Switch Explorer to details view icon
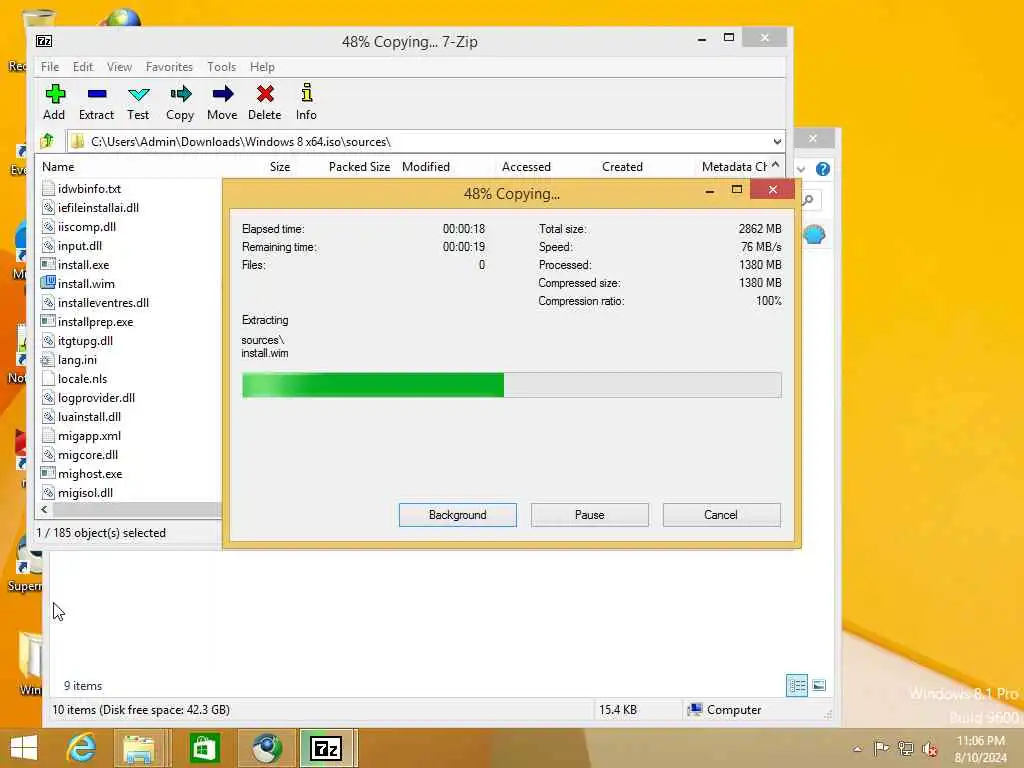The image size is (1024, 768). click(x=797, y=686)
